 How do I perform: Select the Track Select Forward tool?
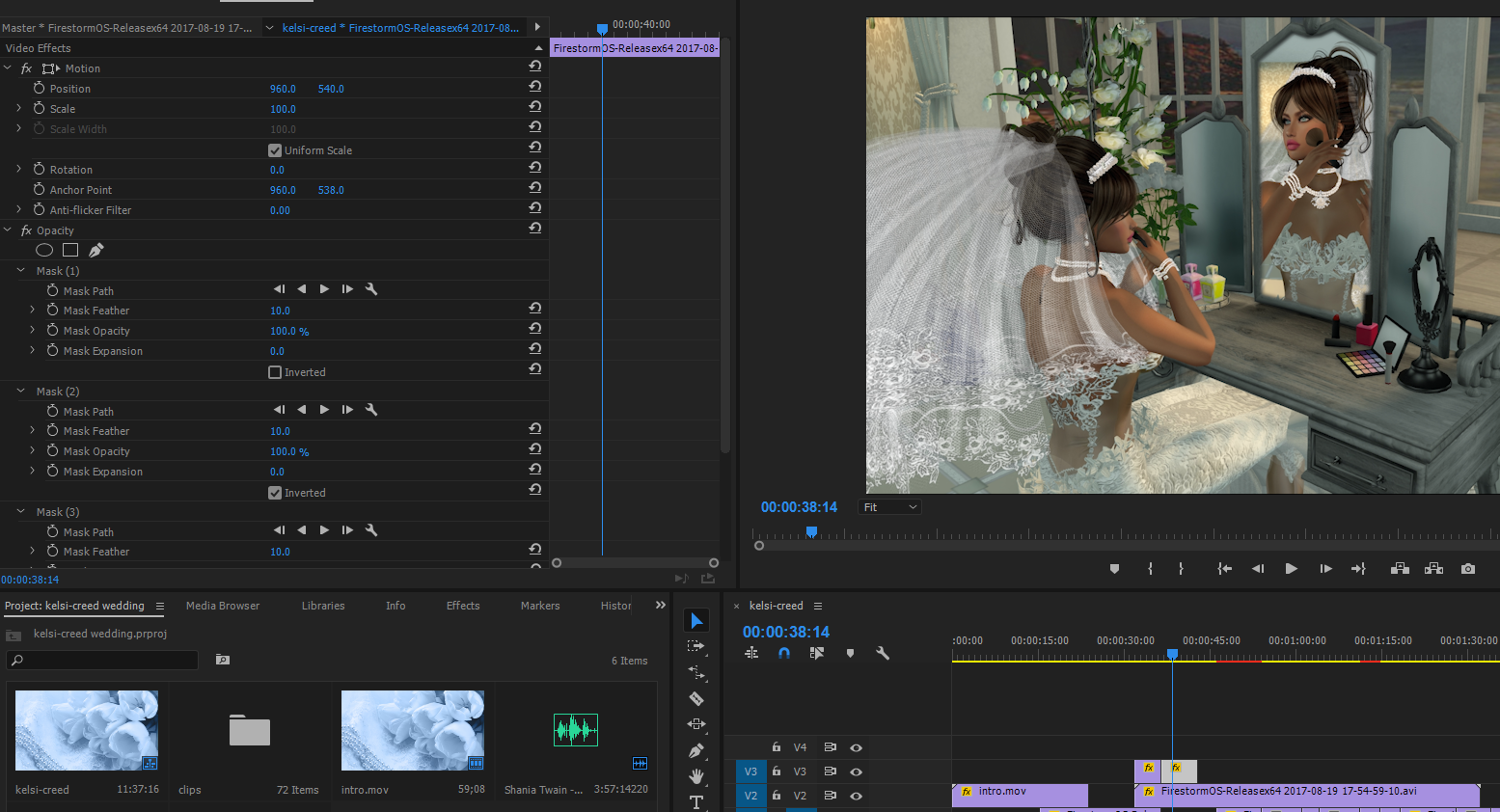point(696,646)
